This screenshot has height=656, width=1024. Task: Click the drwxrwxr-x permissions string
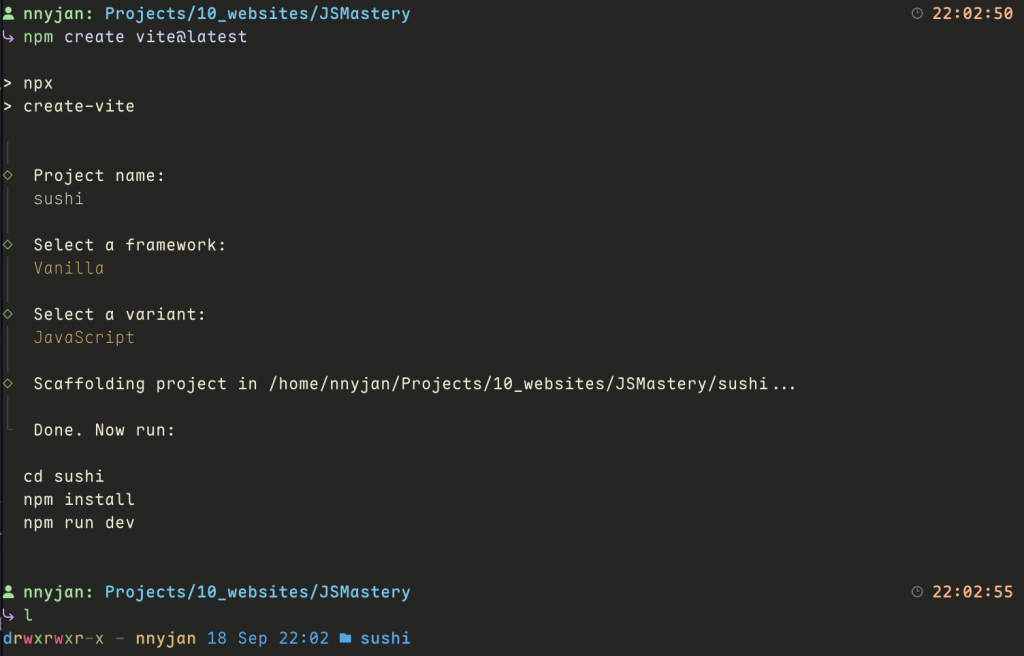point(53,638)
